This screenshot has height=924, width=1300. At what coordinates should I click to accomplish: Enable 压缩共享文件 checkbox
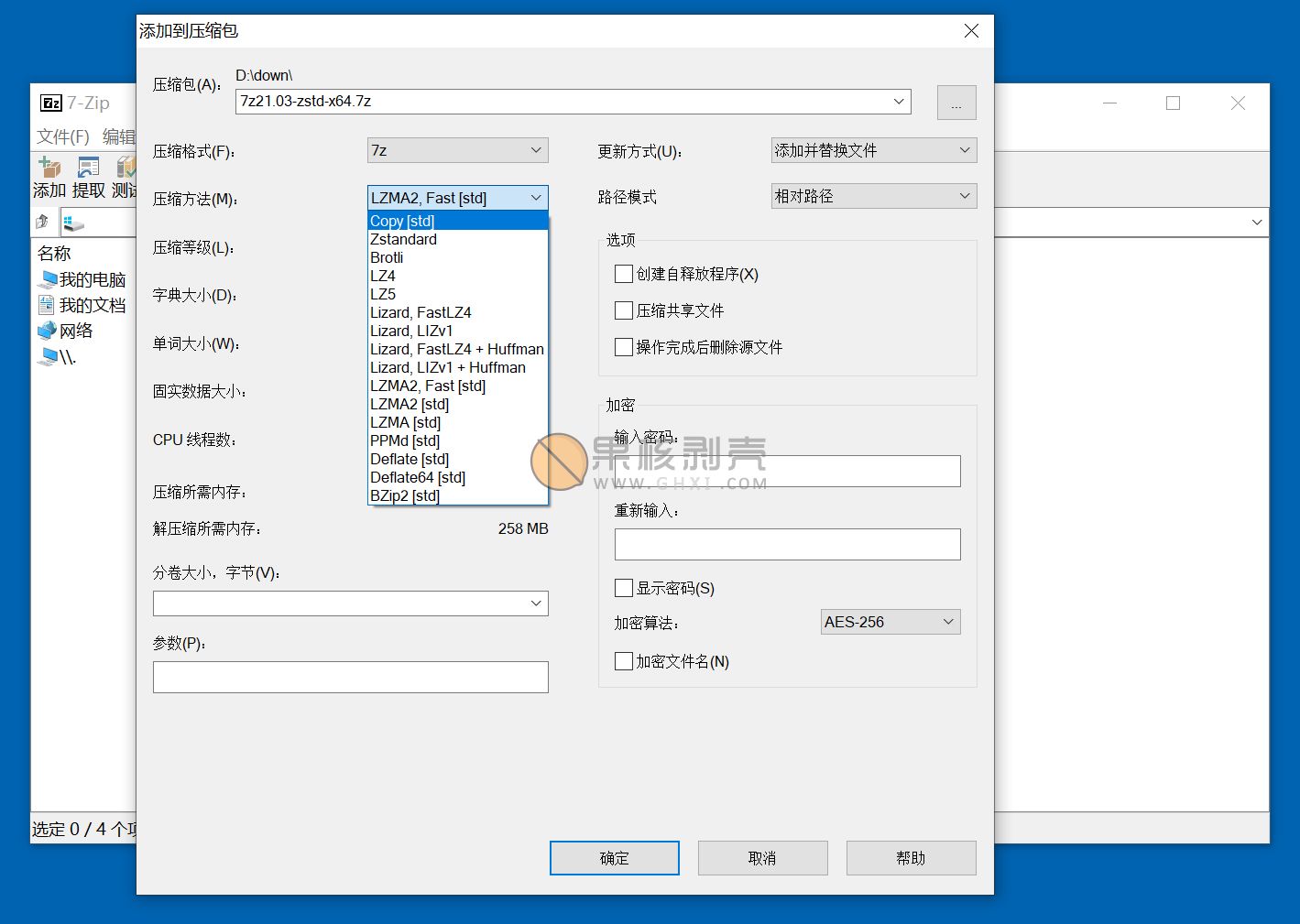(x=624, y=310)
